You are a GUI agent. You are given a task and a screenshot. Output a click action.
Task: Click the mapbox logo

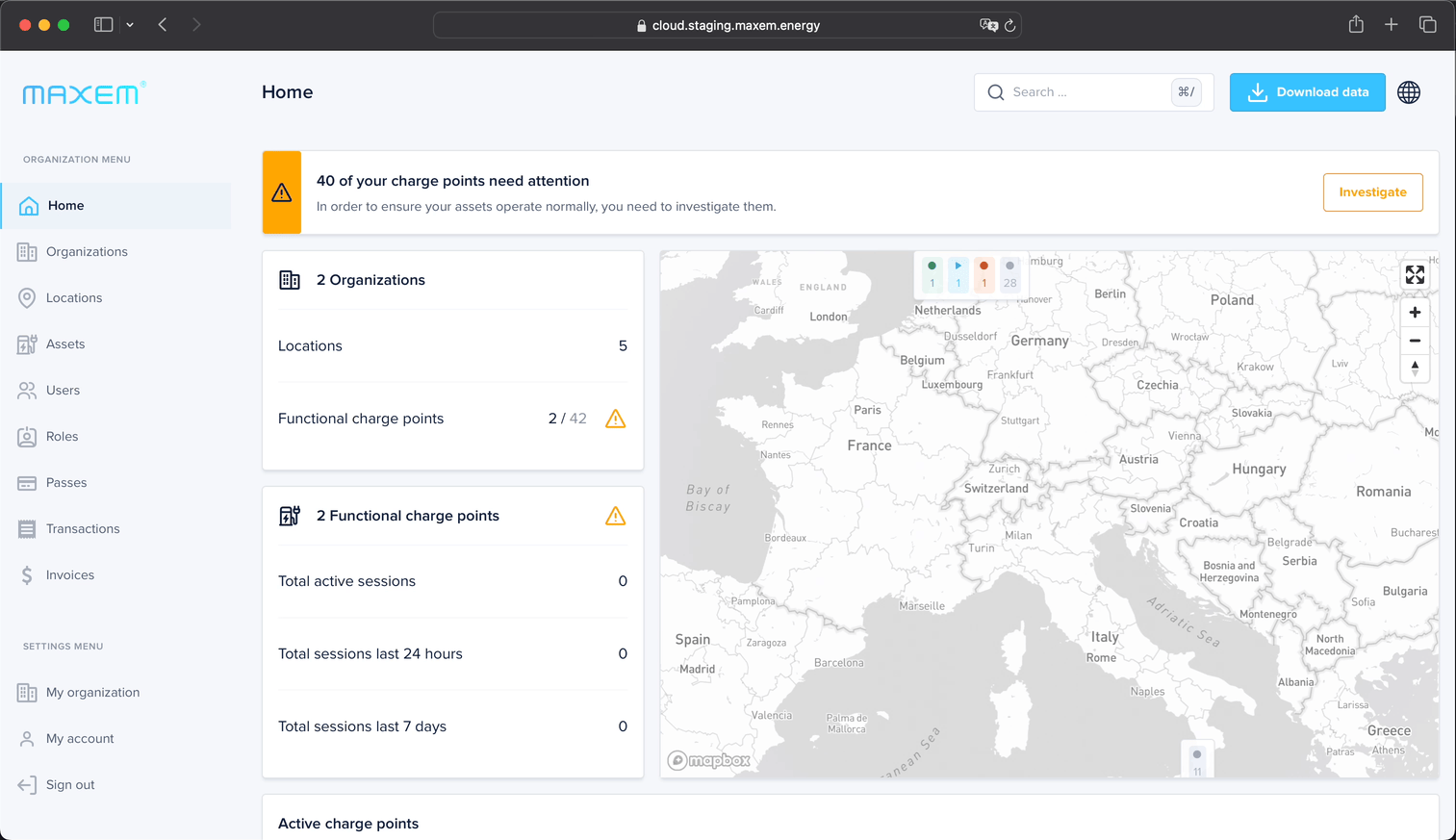click(709, 760)
